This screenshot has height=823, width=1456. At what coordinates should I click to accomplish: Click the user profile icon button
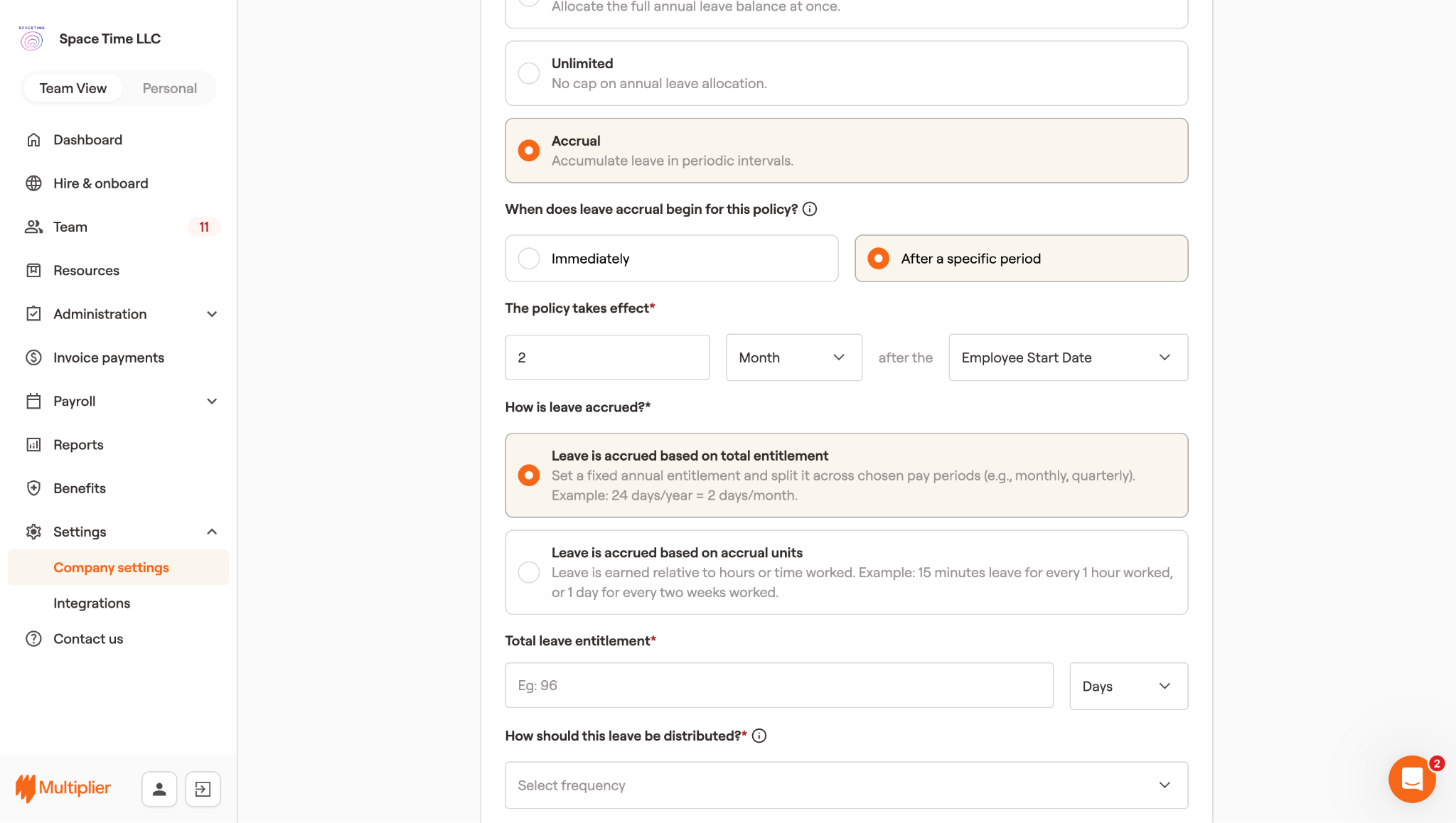(159, 789)
